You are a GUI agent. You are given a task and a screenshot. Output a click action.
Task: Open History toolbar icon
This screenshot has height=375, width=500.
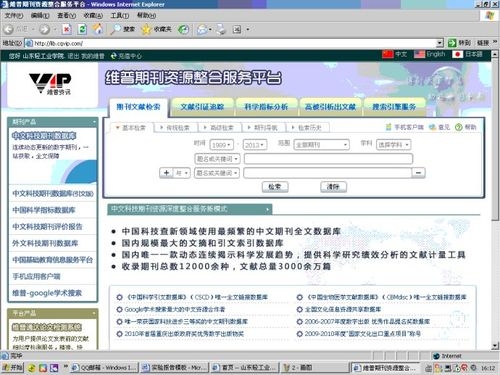pyautogui.click(x=183, y=30)
